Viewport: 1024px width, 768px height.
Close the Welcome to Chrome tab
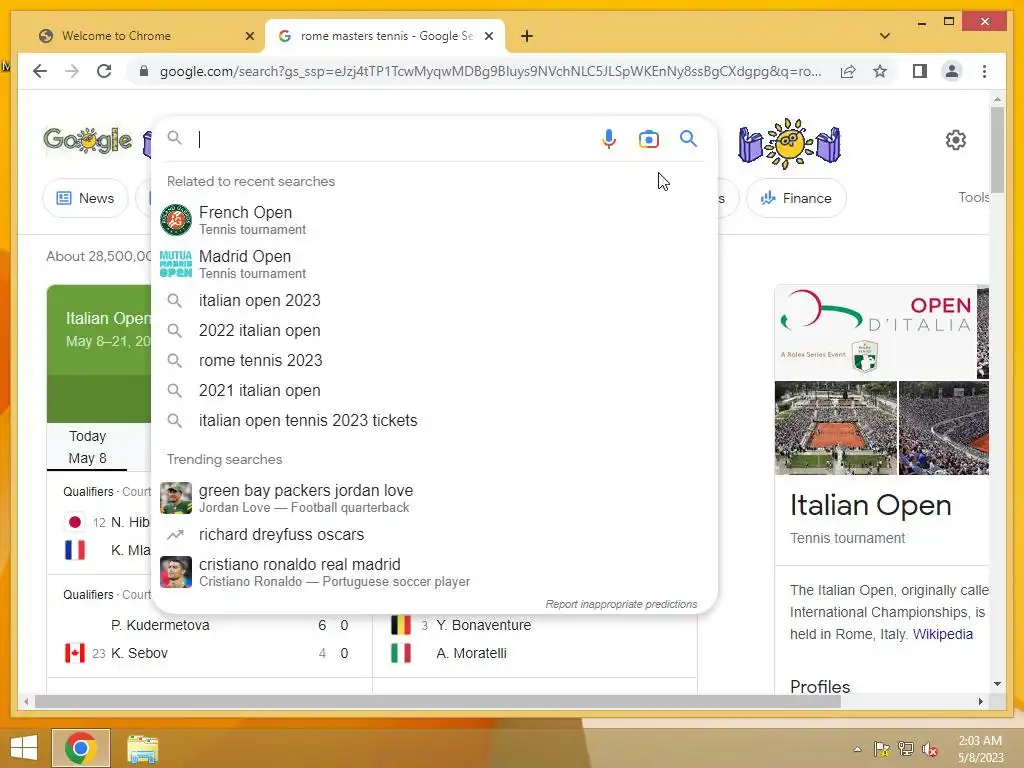click(x=249, y=36)
